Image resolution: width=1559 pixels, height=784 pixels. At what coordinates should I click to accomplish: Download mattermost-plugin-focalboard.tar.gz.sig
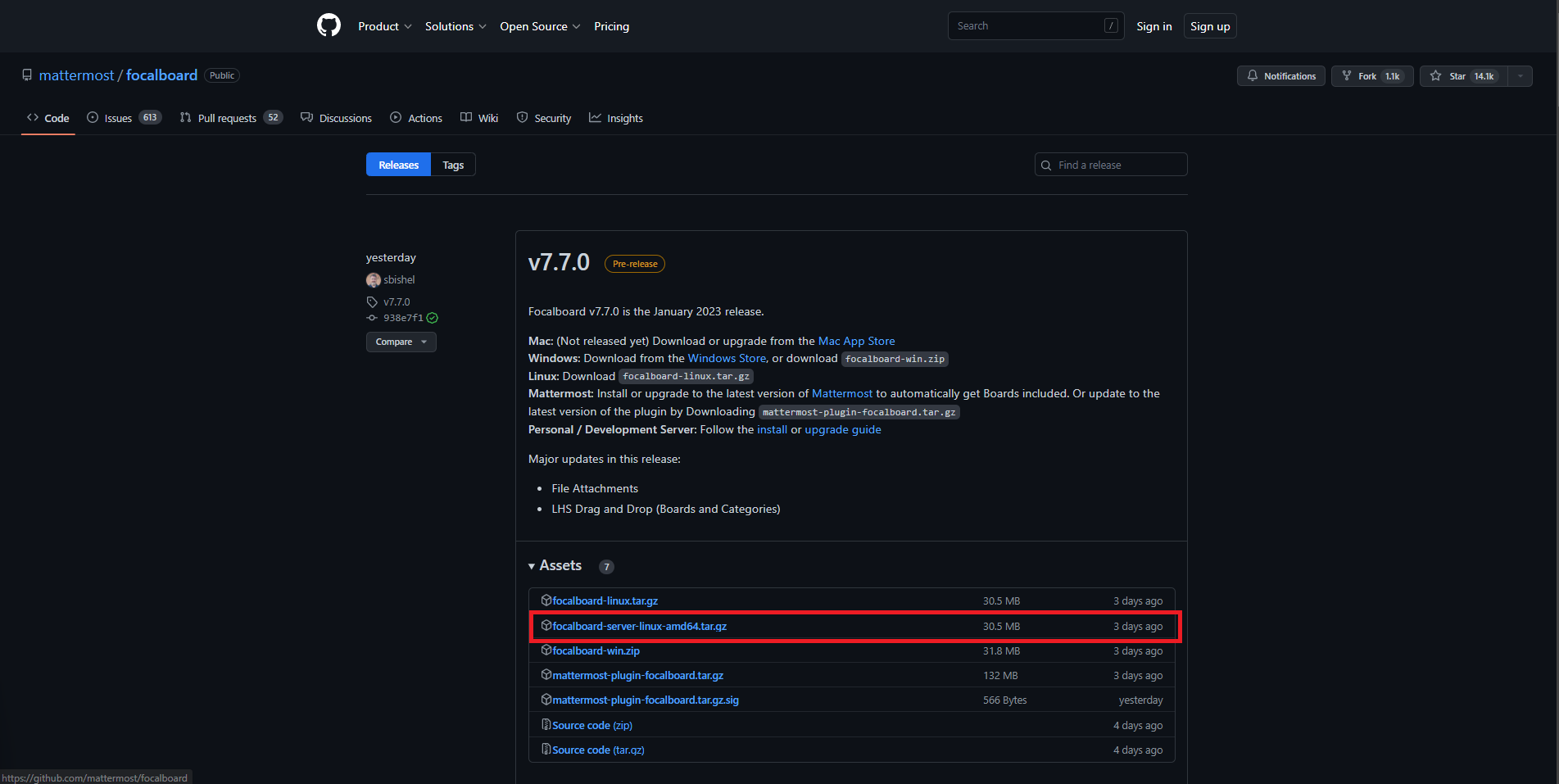coord(646,700)
